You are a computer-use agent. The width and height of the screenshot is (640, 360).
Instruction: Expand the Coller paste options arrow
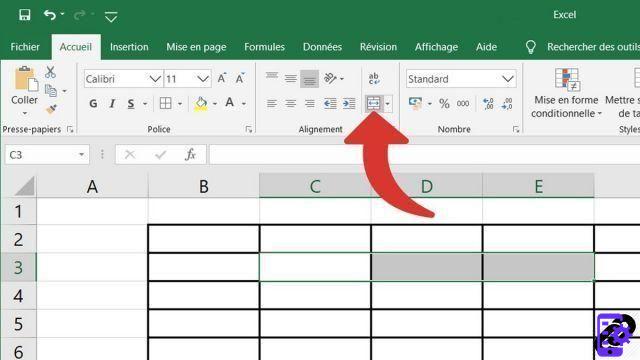tap(25, 113)
